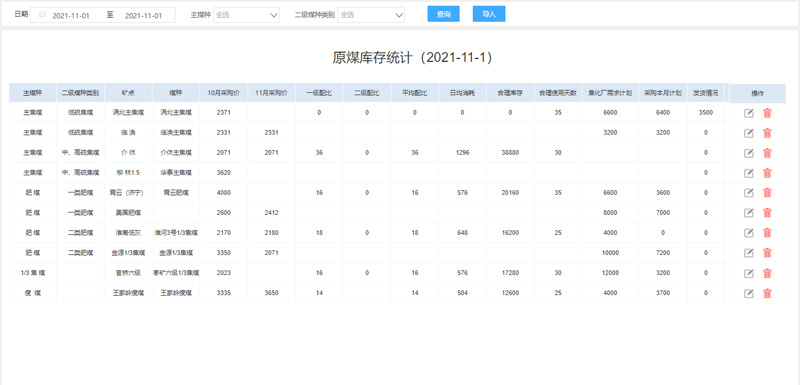The height and width of the screenshot is (385, 800).
Task: Select cell value 2412 in 11月采购价
Action: point(271,213)
